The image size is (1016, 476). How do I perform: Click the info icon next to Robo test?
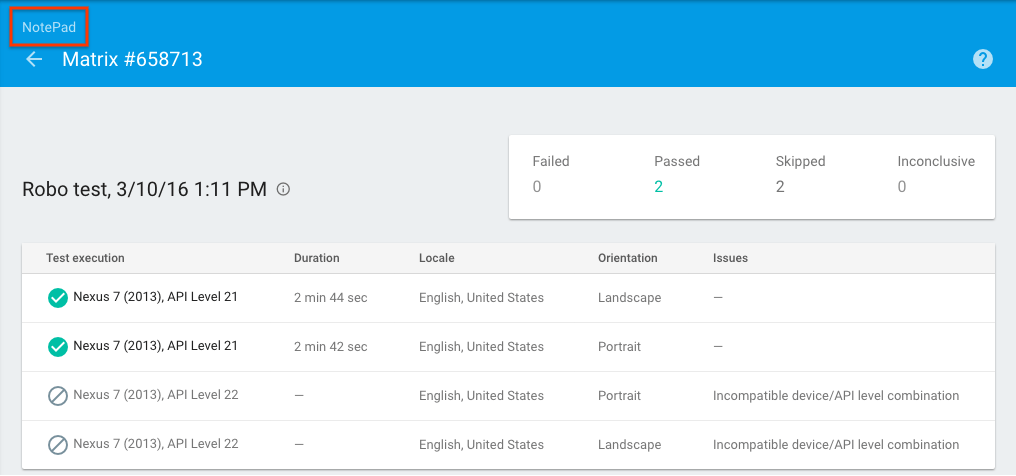(x=283, y=189)
